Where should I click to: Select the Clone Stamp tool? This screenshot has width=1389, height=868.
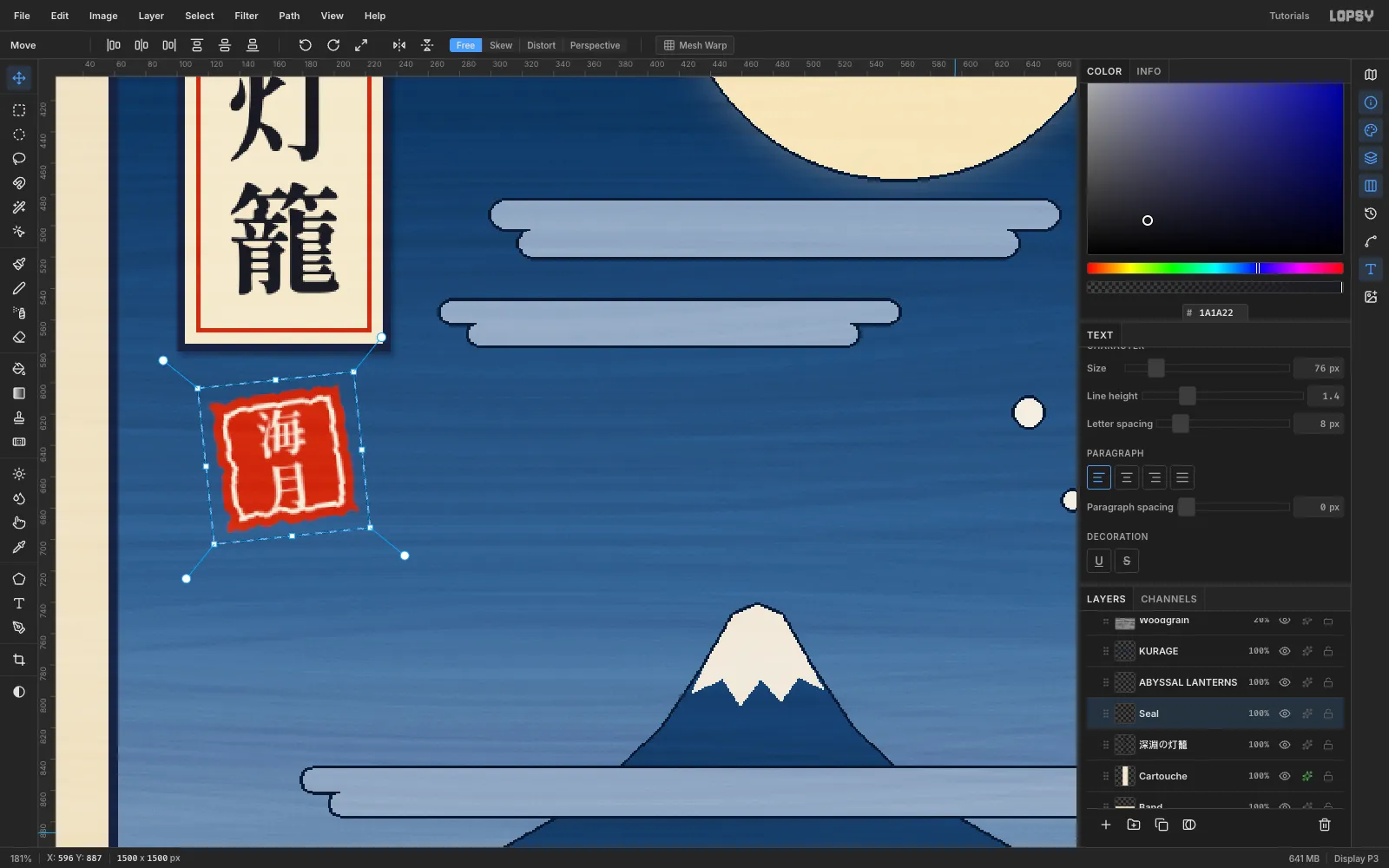tap(19, 418)
